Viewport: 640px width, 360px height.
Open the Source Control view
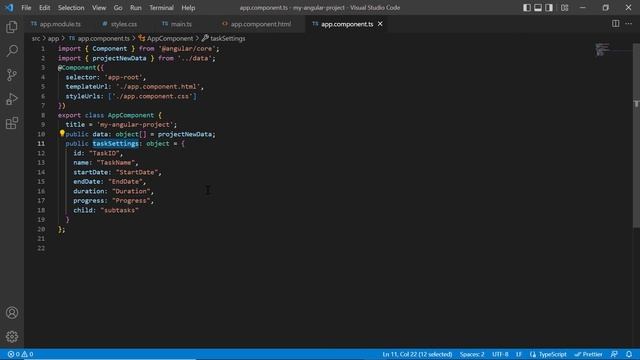point(12,75)
